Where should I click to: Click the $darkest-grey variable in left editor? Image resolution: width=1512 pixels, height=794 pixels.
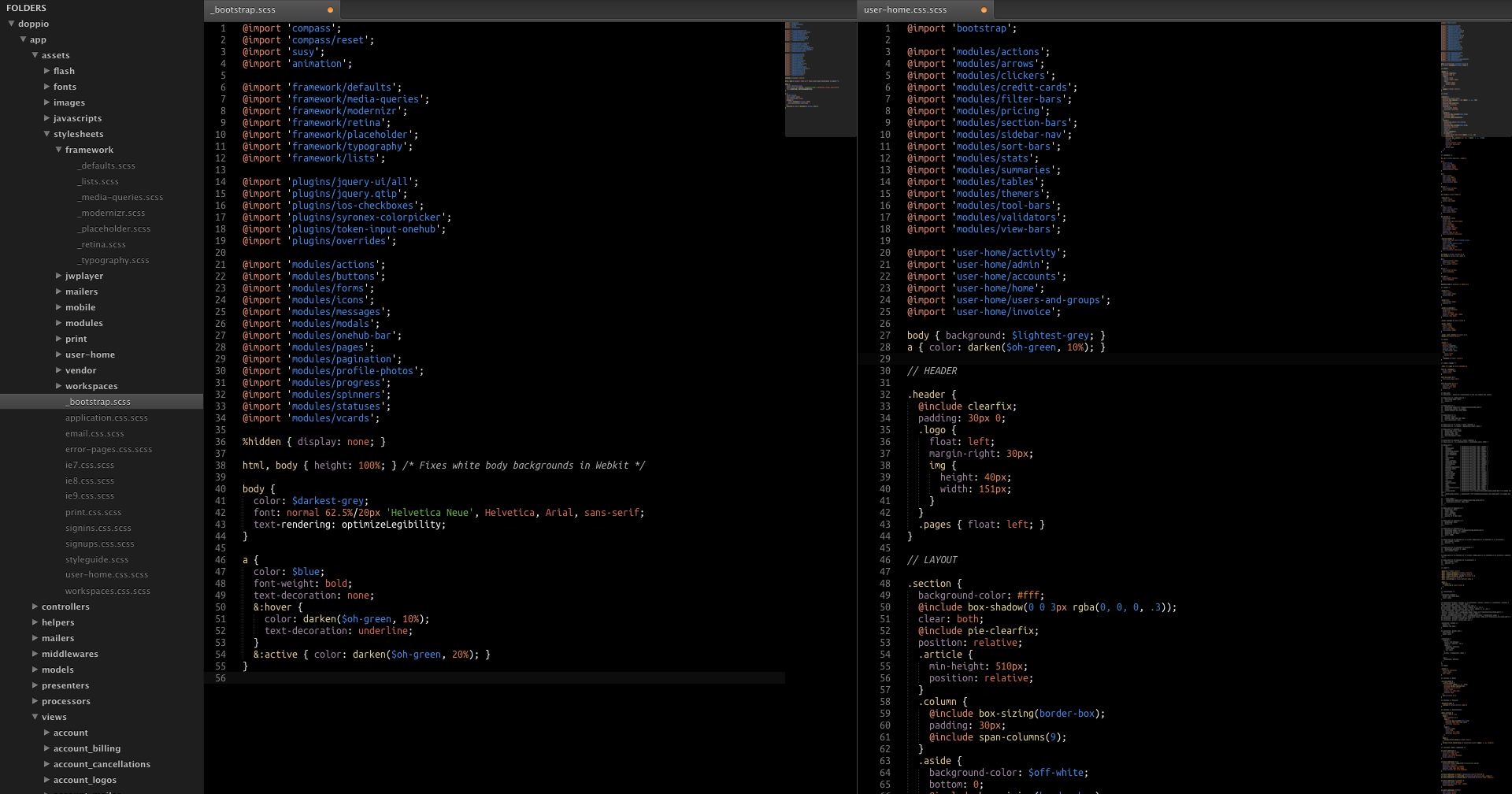328,501
